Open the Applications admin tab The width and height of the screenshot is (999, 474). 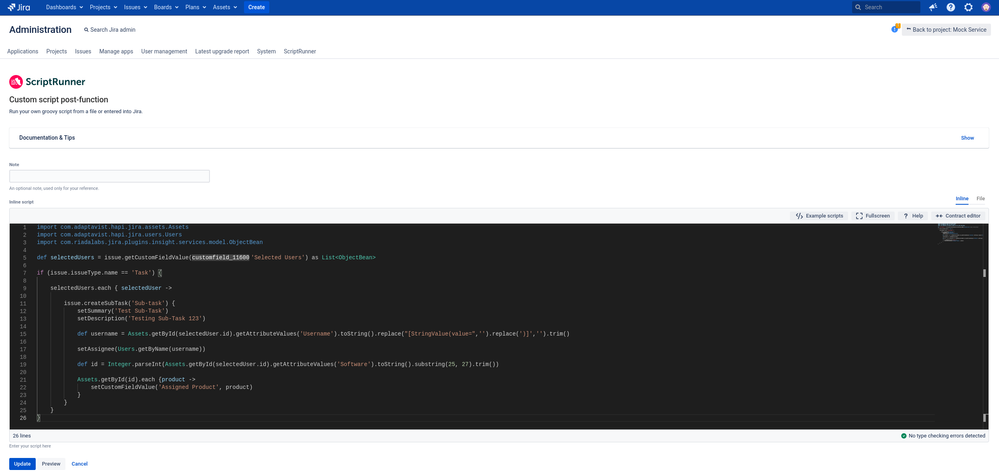click(23, 52)
